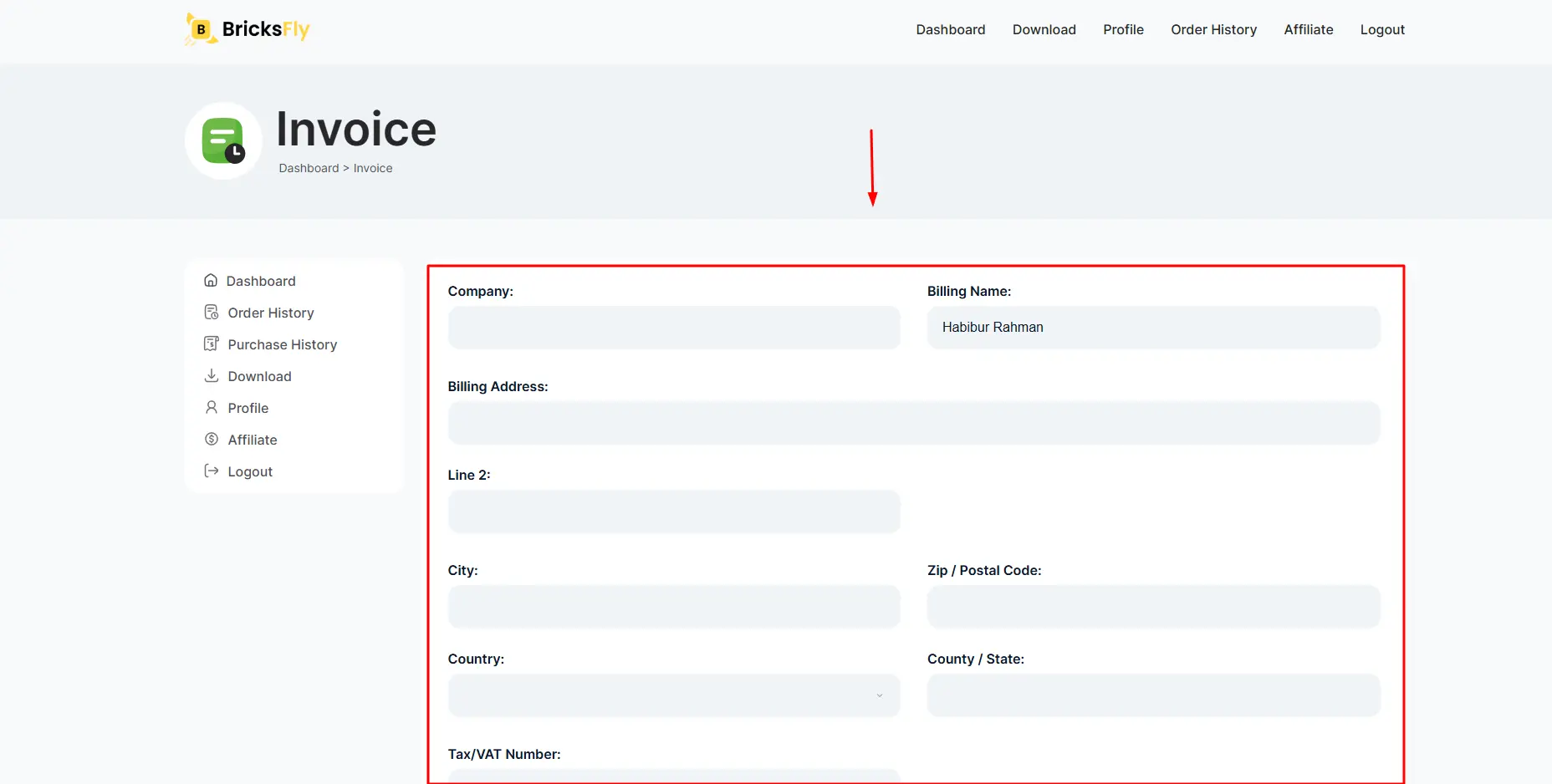Focus the Billing Address field
Viewport: 1552px width, 784px height.
(914, 423)
